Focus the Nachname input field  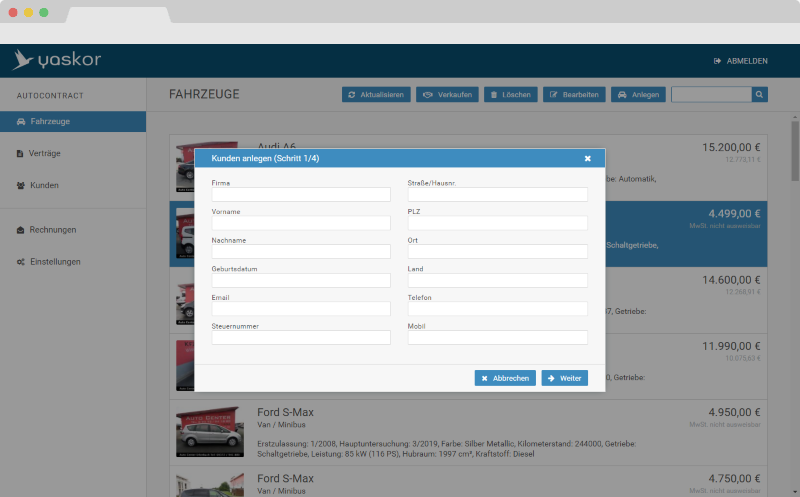coord(301,252)
